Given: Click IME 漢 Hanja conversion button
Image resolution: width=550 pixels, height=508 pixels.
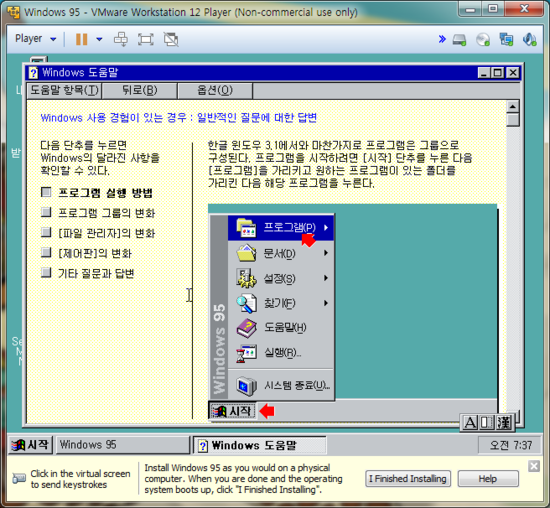Looking at the screenshot, I should 504,422.
